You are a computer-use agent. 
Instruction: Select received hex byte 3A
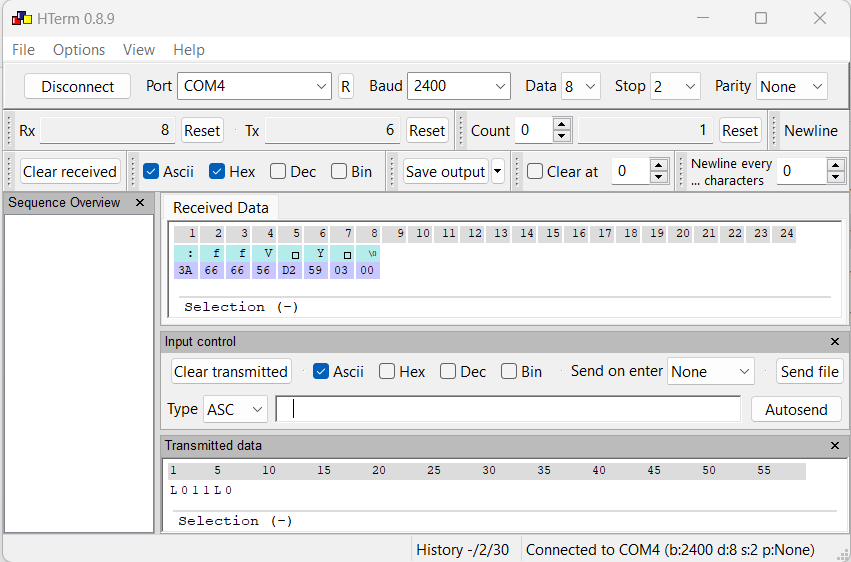tap(186, 270)
